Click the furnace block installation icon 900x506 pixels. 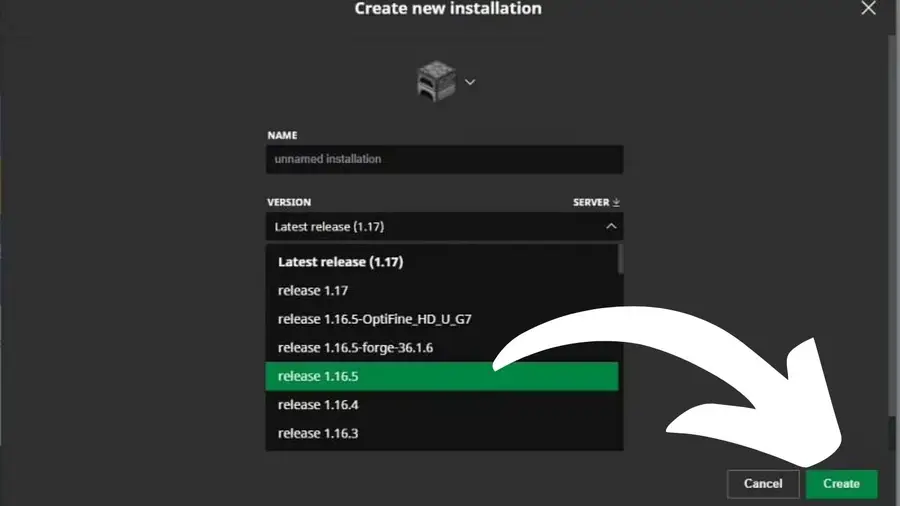(x=436, y=80)
